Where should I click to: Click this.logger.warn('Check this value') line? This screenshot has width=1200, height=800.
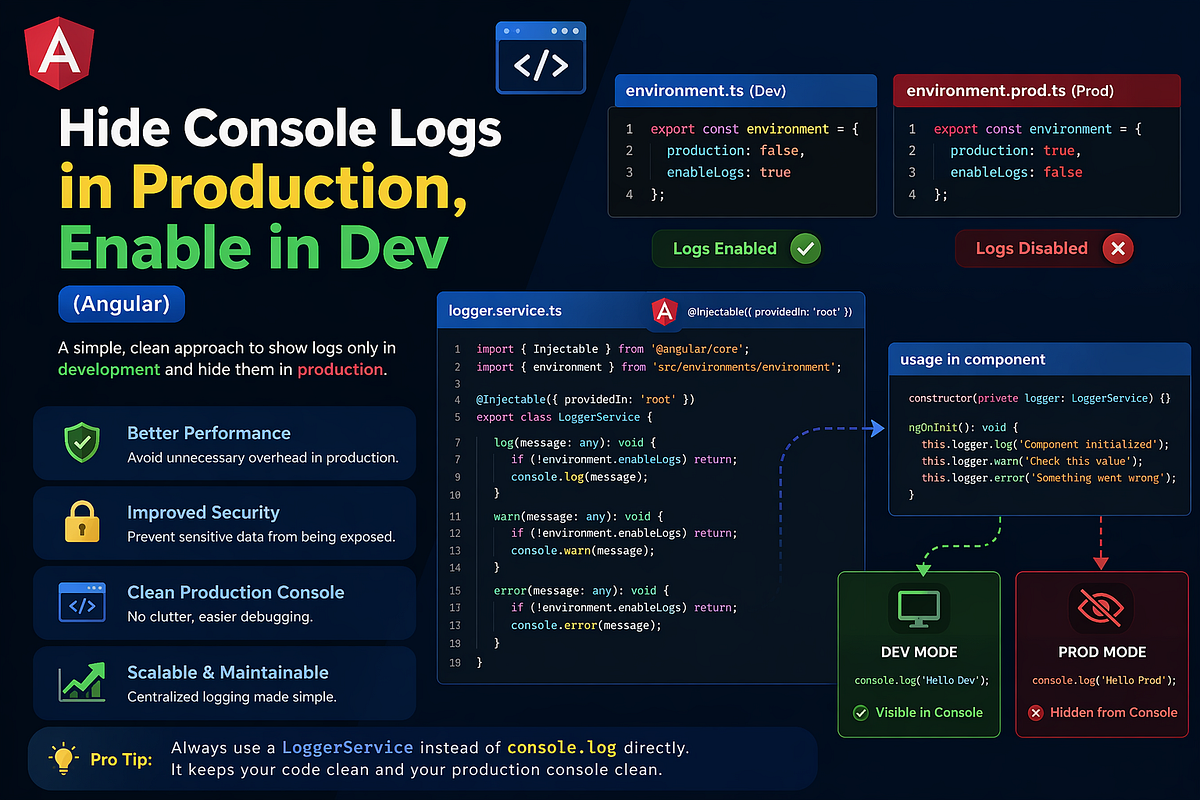coord(1032,461)
